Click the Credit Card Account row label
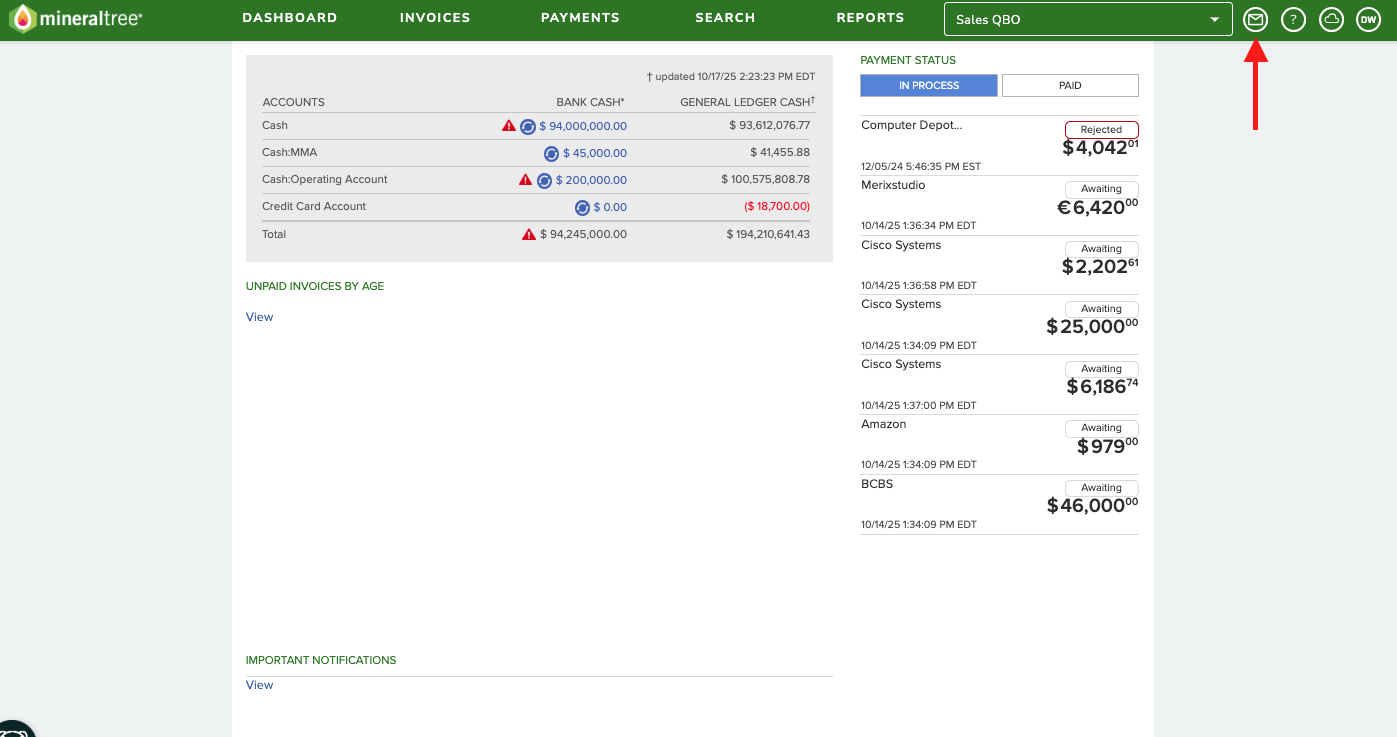1397x737 pixels. pos(314,206)
